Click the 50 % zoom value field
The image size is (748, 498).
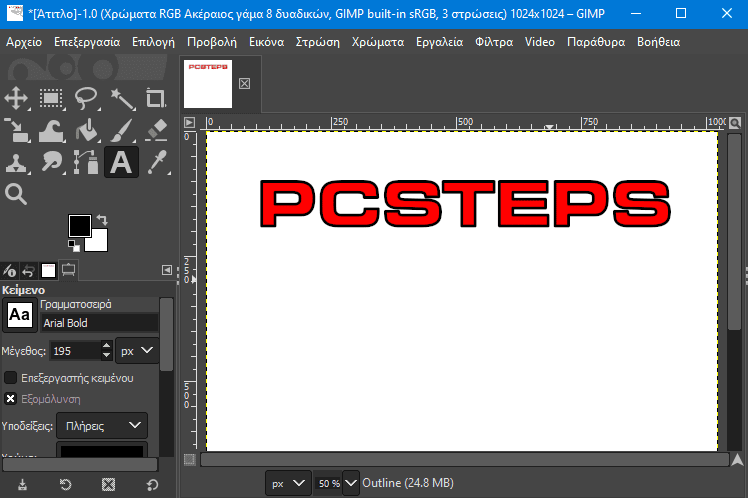coord(328,483)
